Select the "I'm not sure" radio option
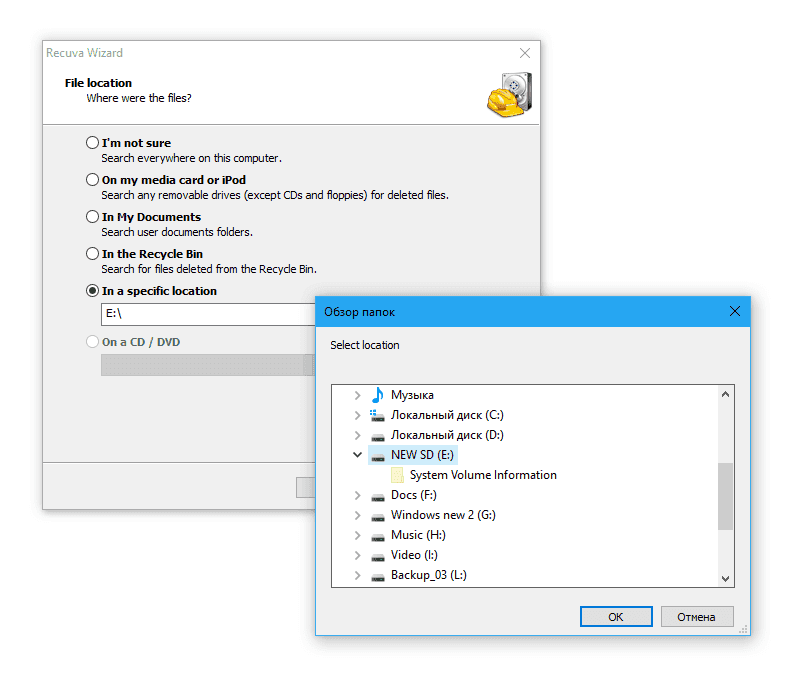 tap(92, 143)
